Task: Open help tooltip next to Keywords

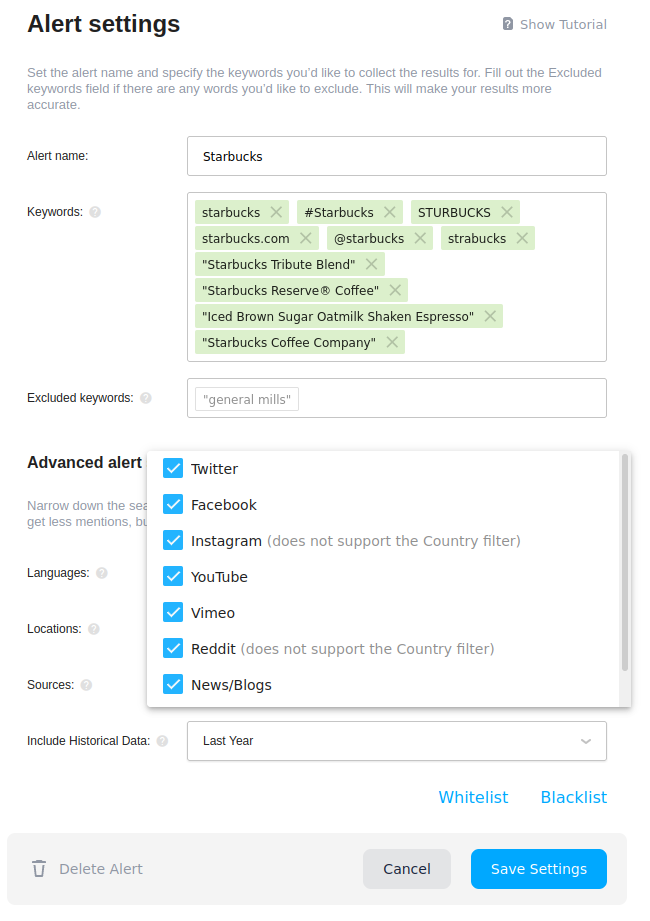Action: (x=95, y=212)
